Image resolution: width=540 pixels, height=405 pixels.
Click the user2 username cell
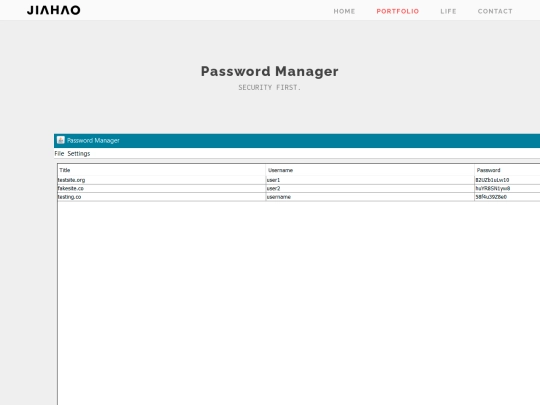point(370,188)
